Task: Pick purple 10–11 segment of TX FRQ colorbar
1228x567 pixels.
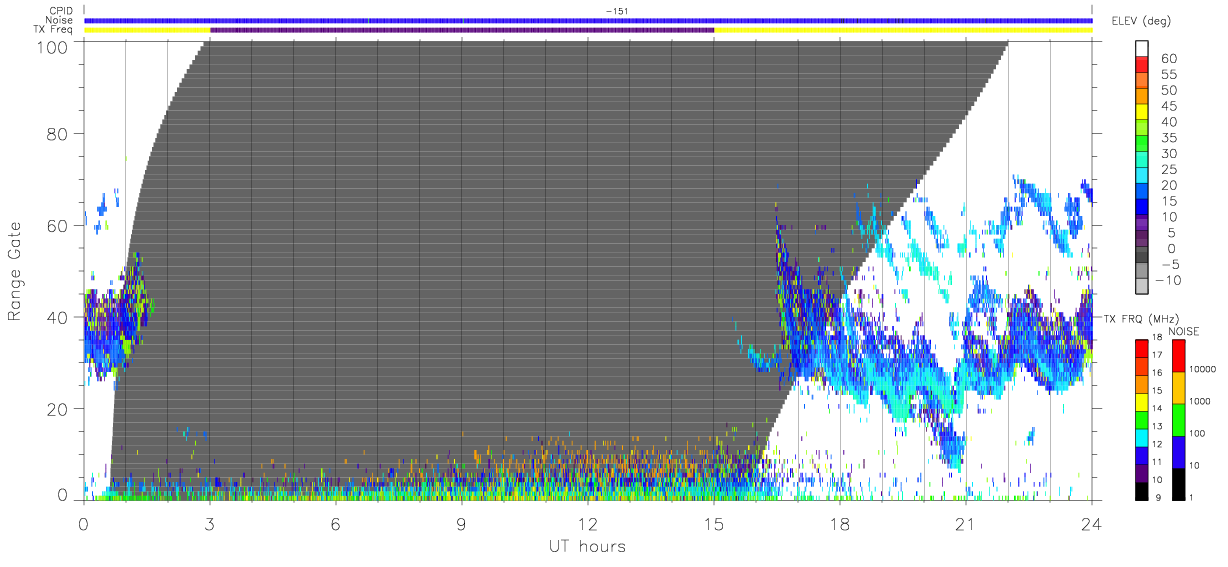Action: pyautogui.click(x=1142, y=471)
